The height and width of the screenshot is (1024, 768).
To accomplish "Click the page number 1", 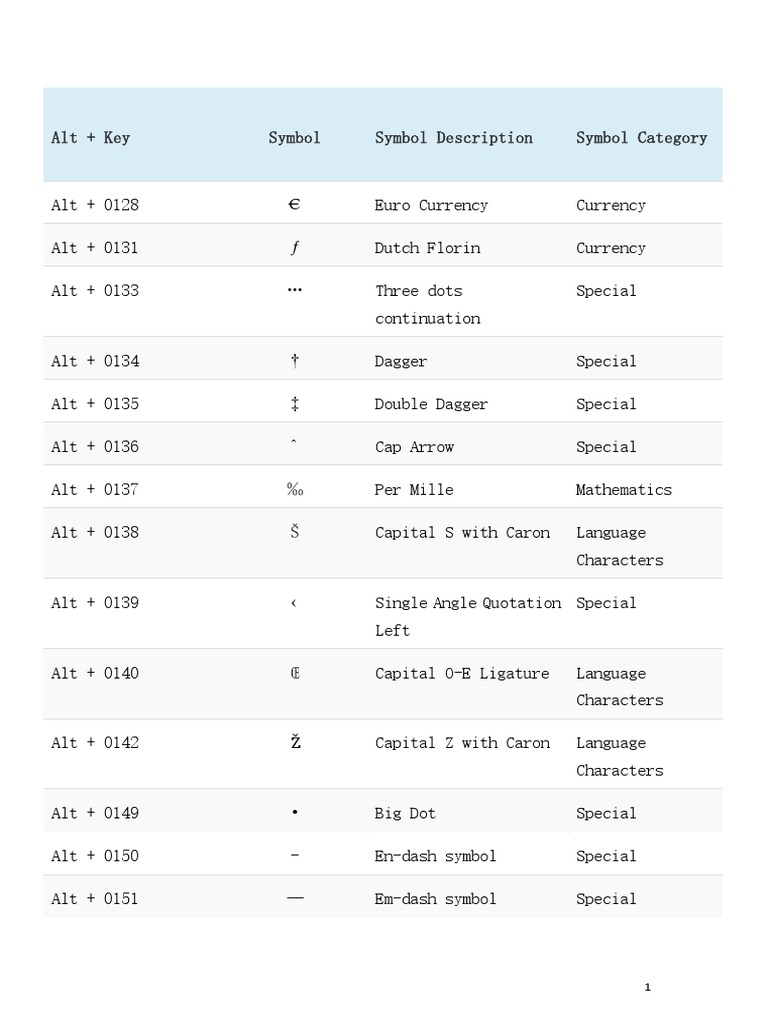I will click(x=647, y=987).
